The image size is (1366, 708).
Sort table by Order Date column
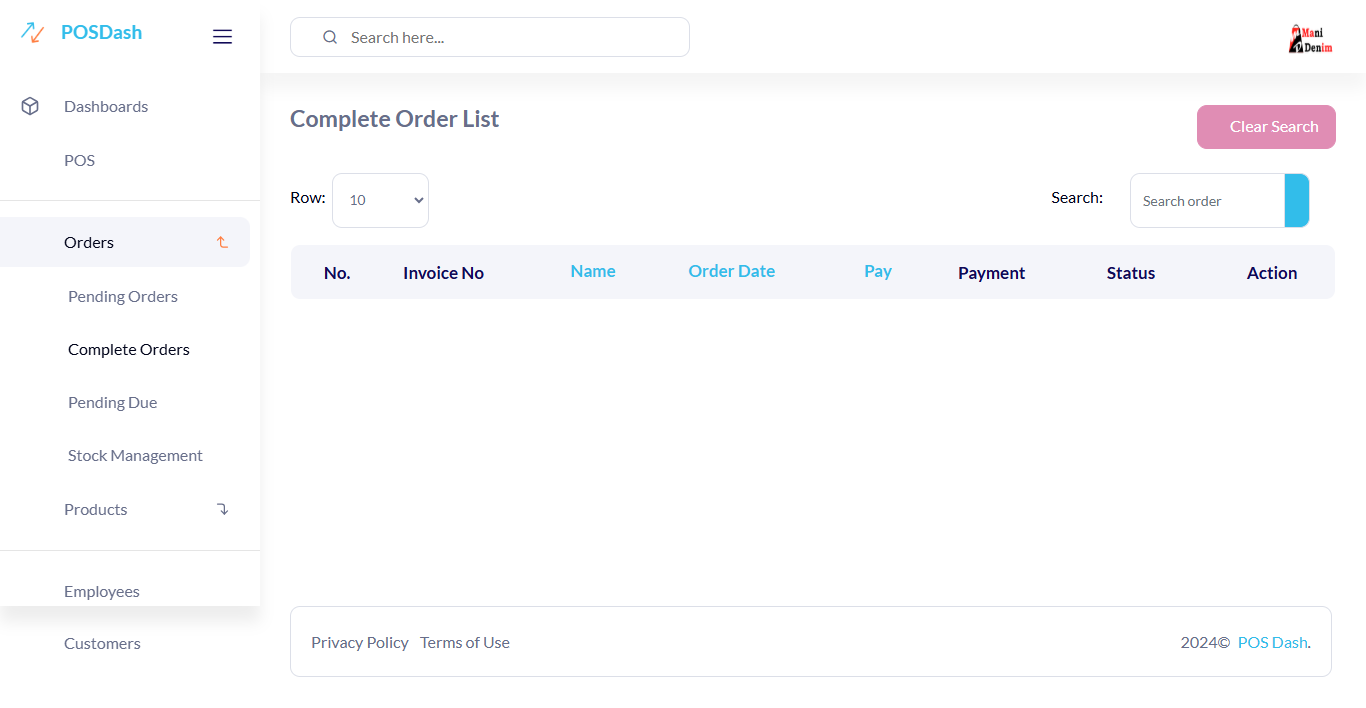(x=731, y=271)
